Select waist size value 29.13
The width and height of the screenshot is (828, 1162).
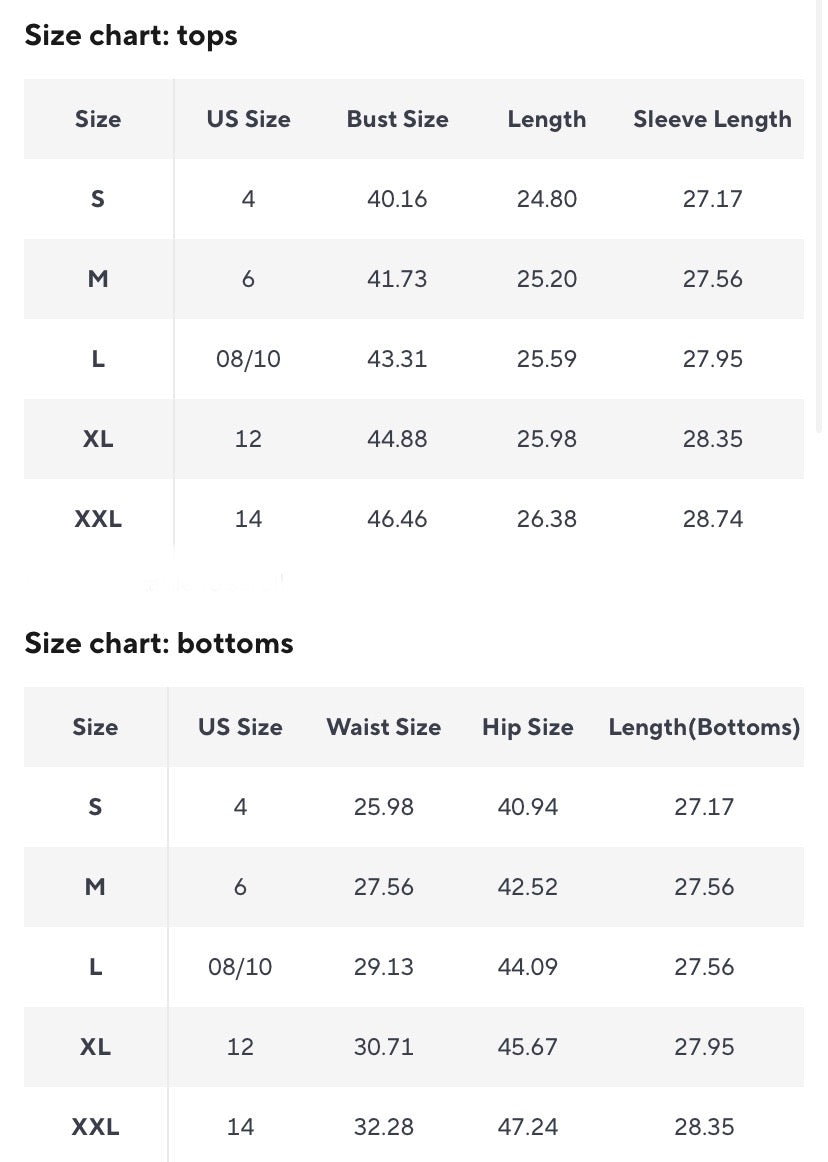pyautogui.click(x=383, y=967)
